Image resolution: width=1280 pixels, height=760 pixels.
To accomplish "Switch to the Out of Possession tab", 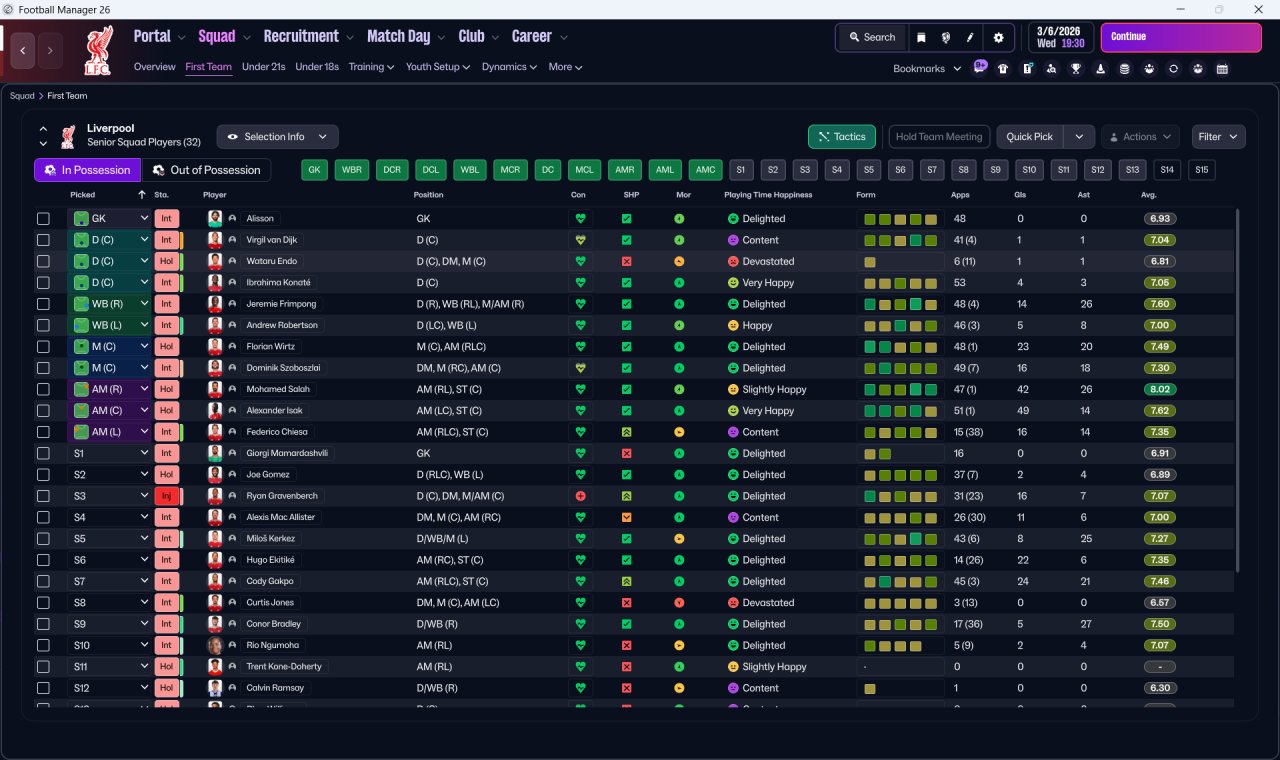I will 206,170.
